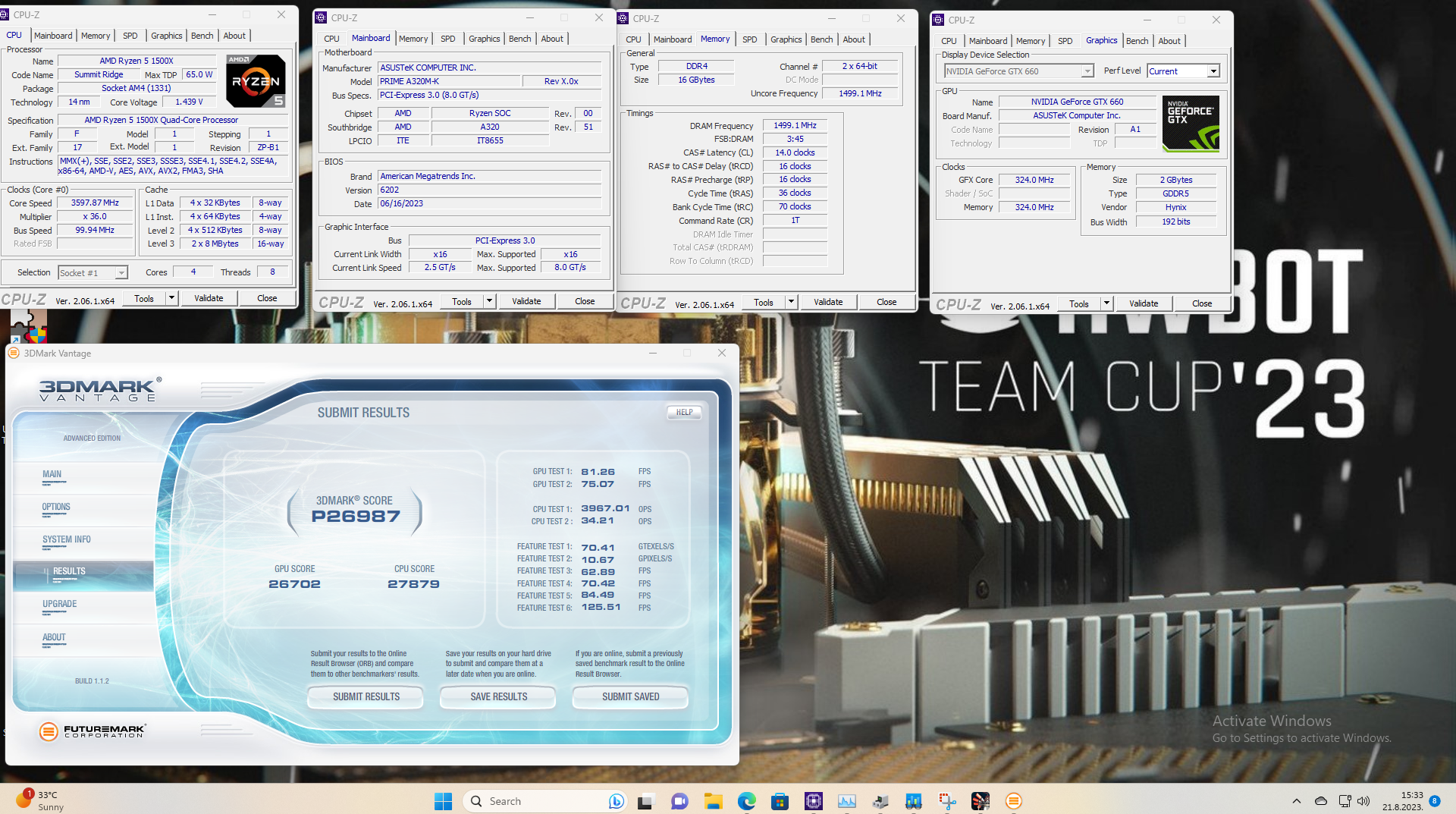1456x814 pixels.
Task: Select the Graphics tab in first CPU-Z window
Action: pos(166,36)
